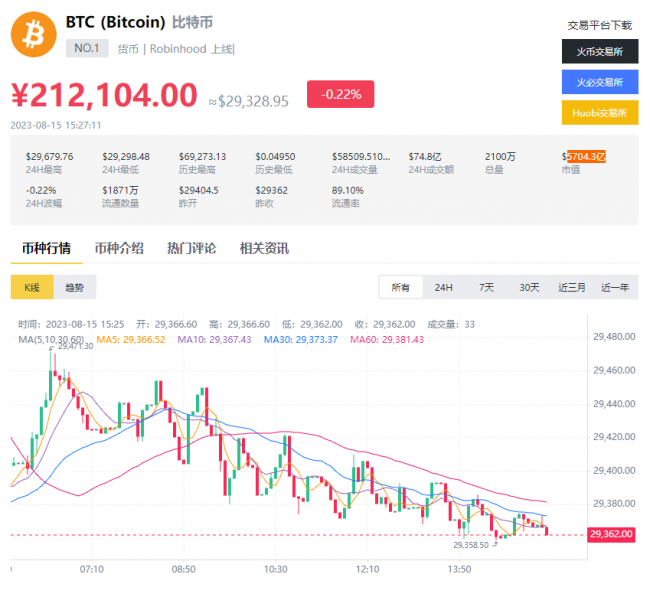This screenshot has height=597, width=650.
Task: Select the 趋势 chart mode
Action: pyautogui.click(x=75, y=287)
